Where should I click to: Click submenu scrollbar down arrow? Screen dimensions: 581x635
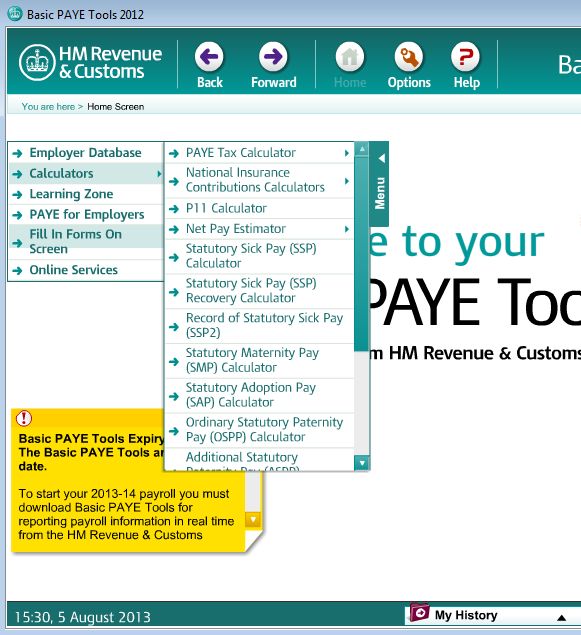coord(362,462)
